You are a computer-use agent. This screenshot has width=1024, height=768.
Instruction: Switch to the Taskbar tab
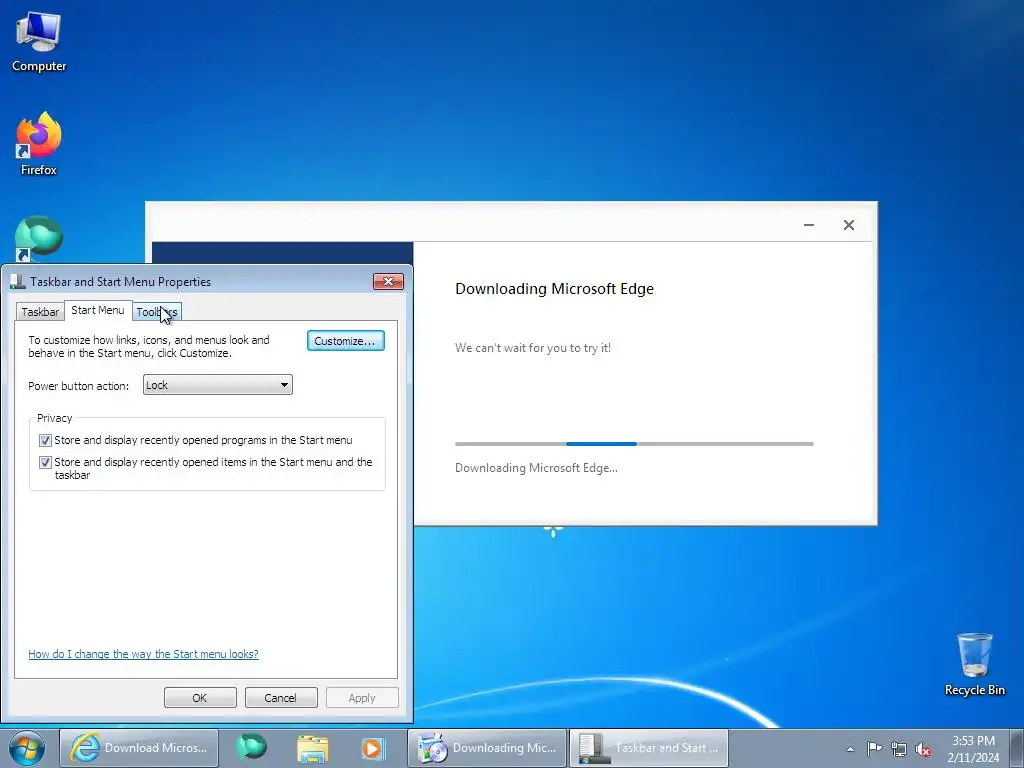40,312
